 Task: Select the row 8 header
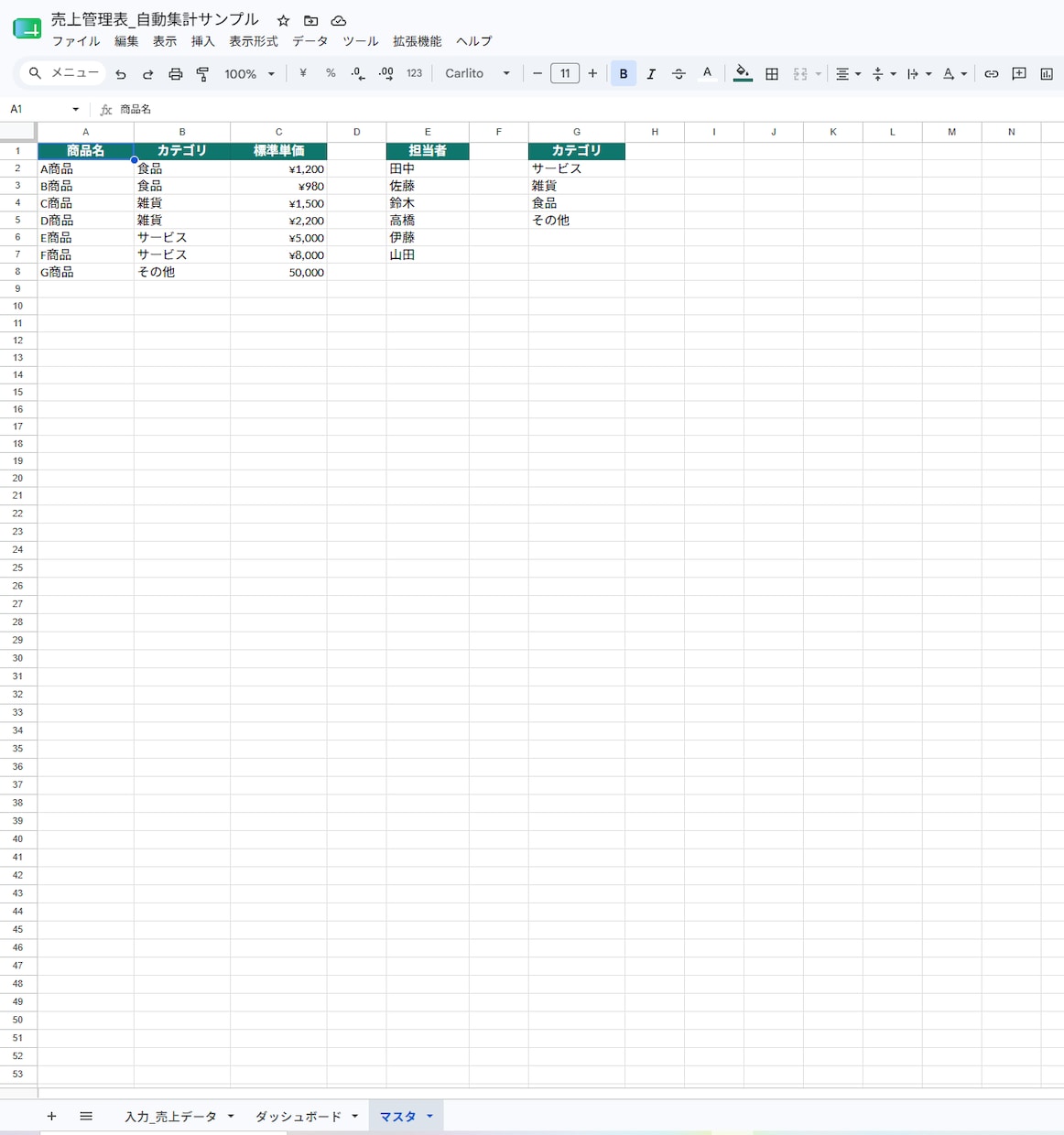click(17, 272)
